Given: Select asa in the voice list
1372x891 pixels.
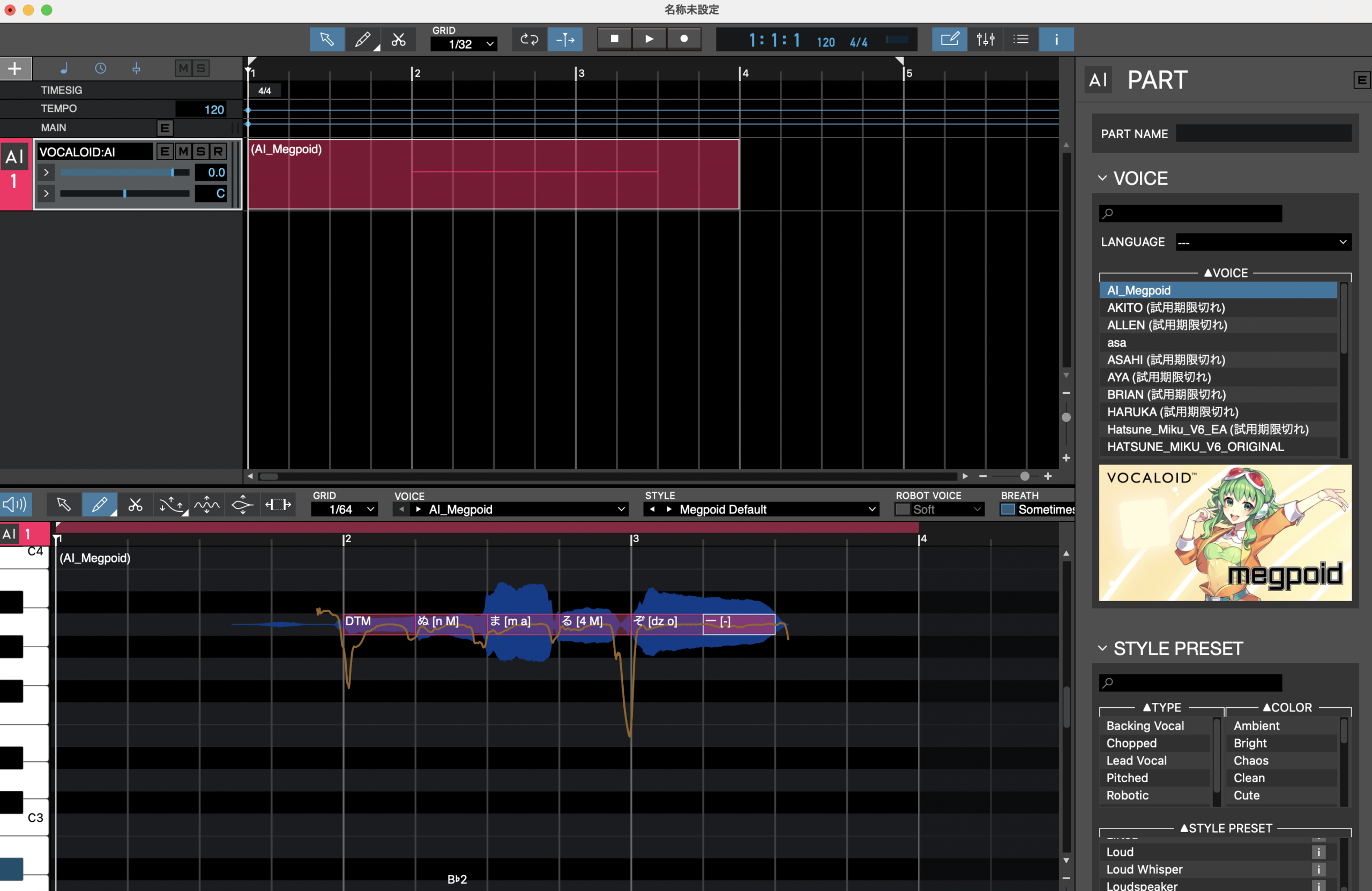Looking at the screenshot, I should pos(1218,343).
